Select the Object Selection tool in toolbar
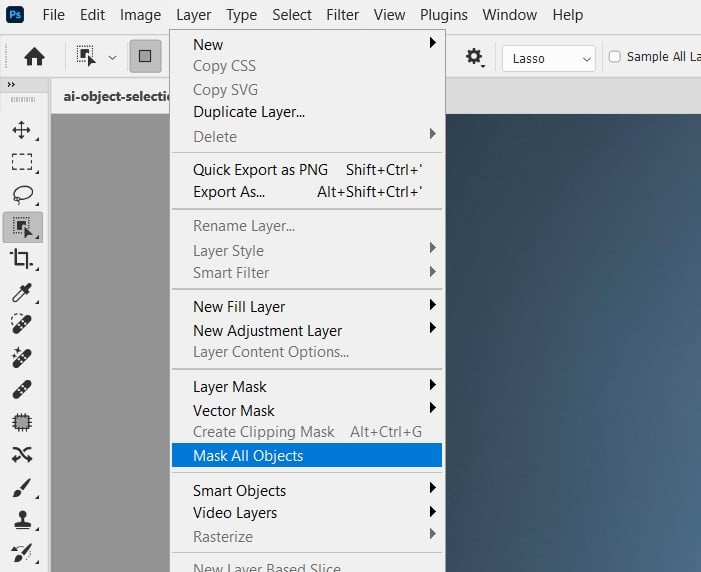 click(x=23, y=227)
